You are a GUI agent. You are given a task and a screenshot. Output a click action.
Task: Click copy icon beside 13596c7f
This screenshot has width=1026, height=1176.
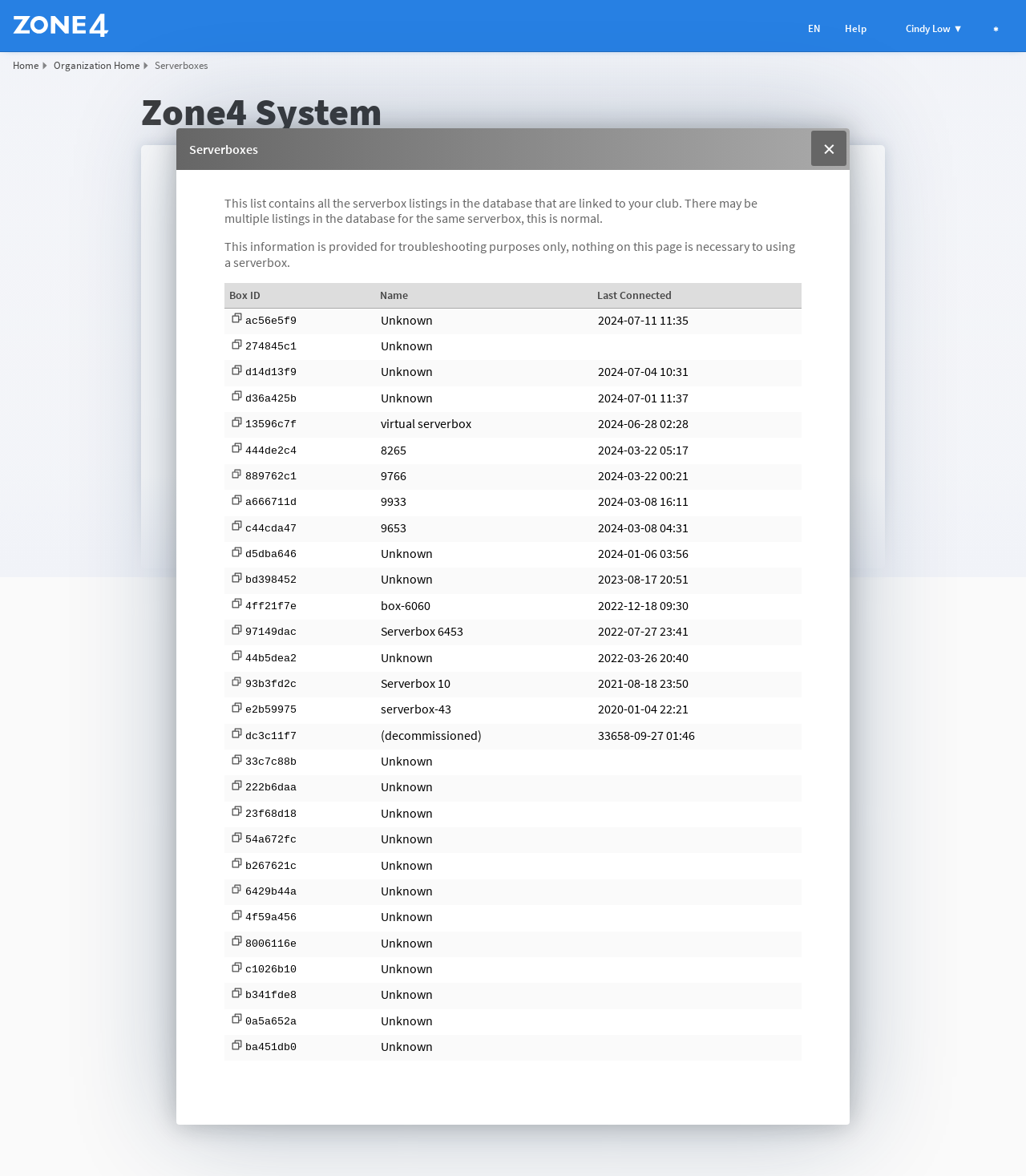click(236, 422)
